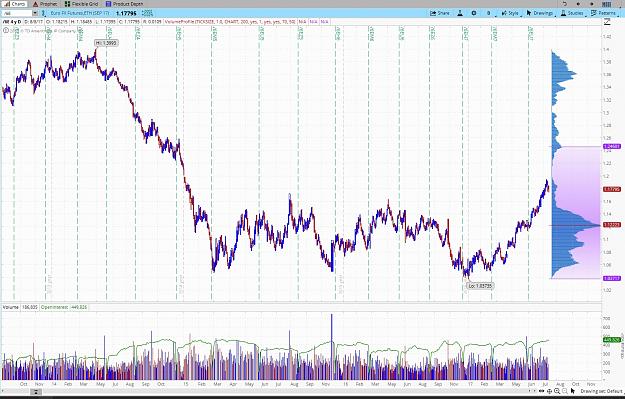
Task: Click the H: high price readout
Action: 81,22
